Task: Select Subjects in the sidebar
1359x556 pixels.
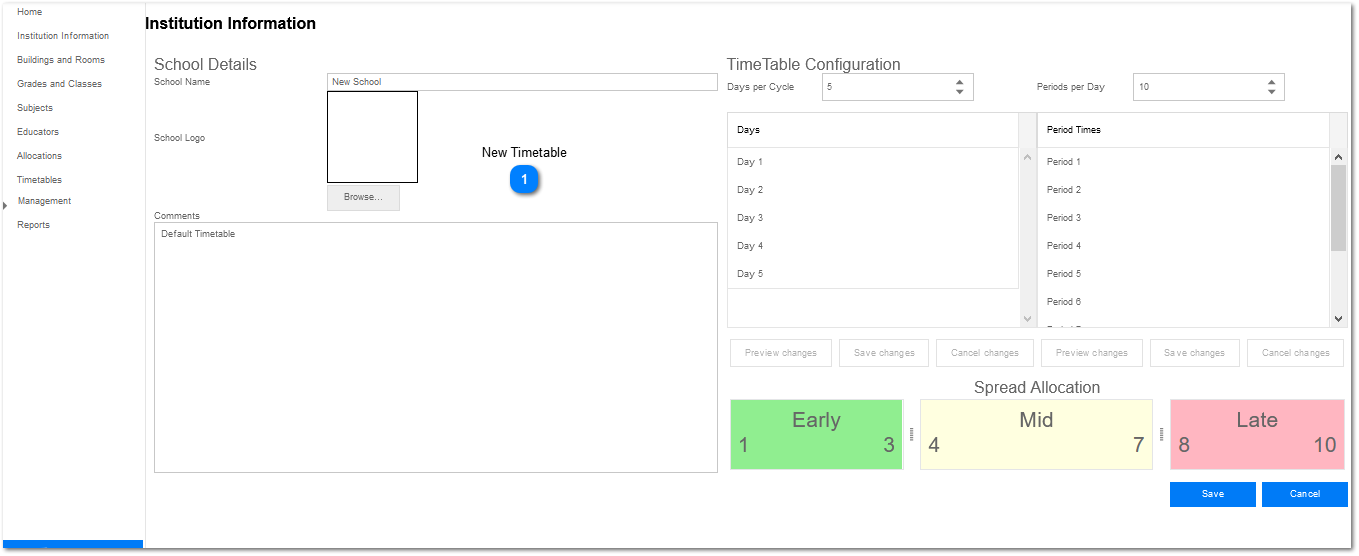Action: pos(35,108)
